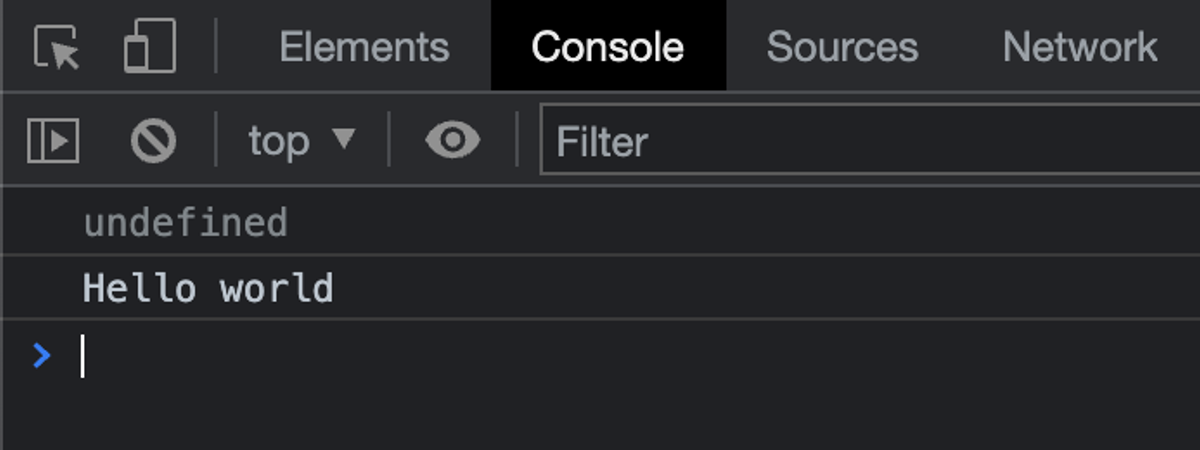Expand the arrow beside top context
The width and height of the screenshot is (1200, 450).
343,139
